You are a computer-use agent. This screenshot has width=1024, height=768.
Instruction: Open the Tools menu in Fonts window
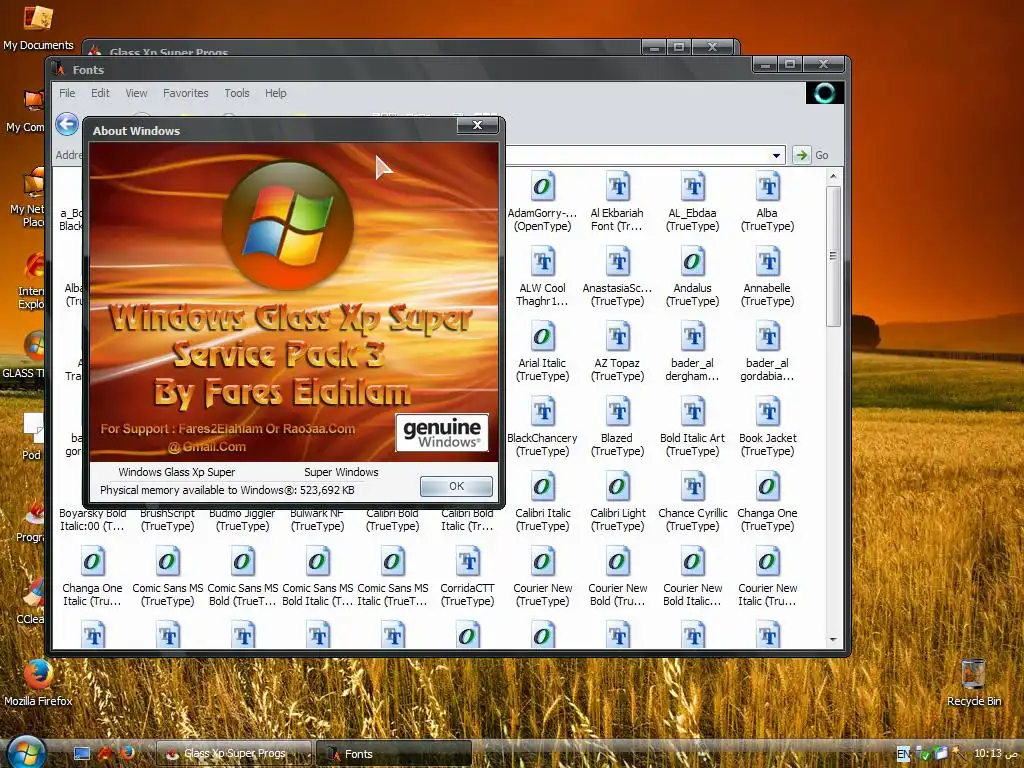tap(236, 93)
